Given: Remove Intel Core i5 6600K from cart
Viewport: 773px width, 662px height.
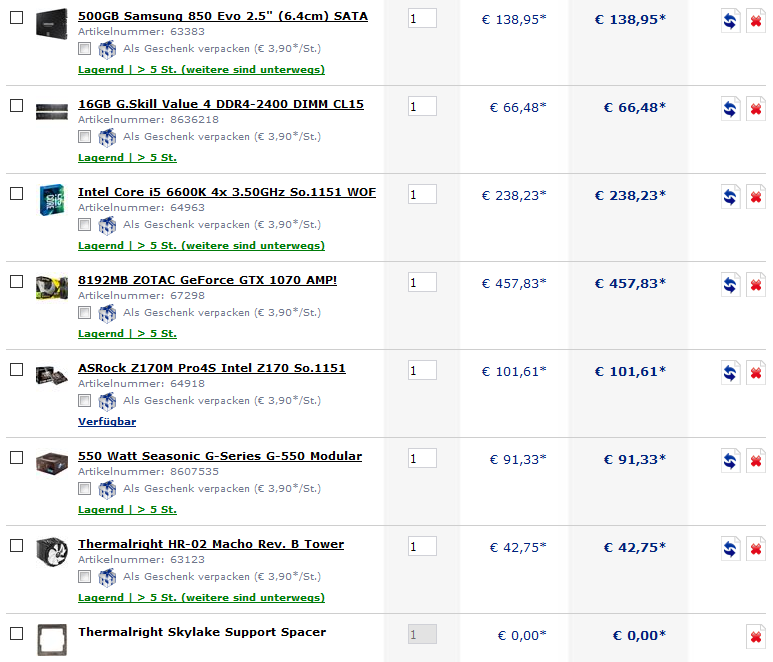Looking at the screenshot, I should click(756, 197).
